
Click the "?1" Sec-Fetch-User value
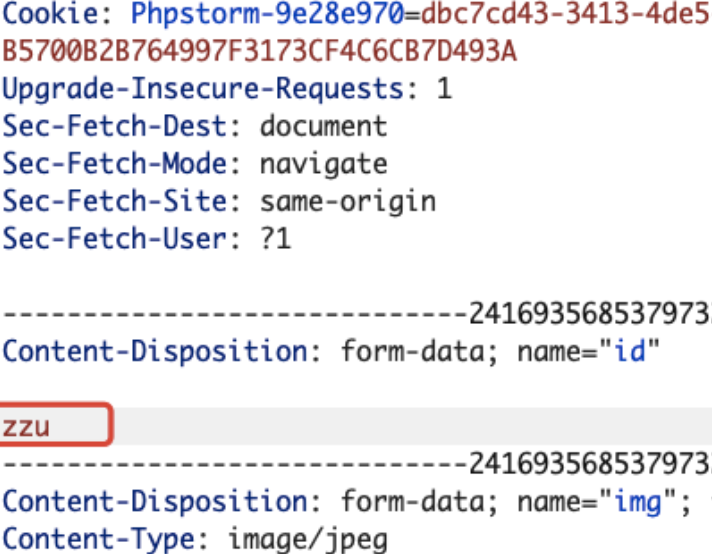[x=273, y=239]
